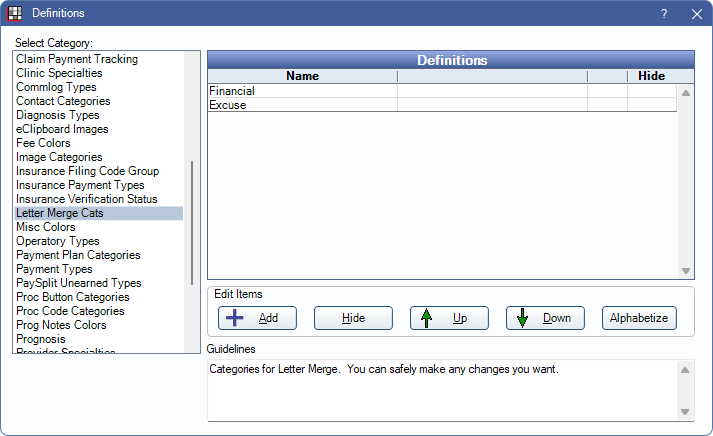Click the green Up arrow icon
Image resolution: width=713 pixels, height=436 pixels.
point(426,318)
